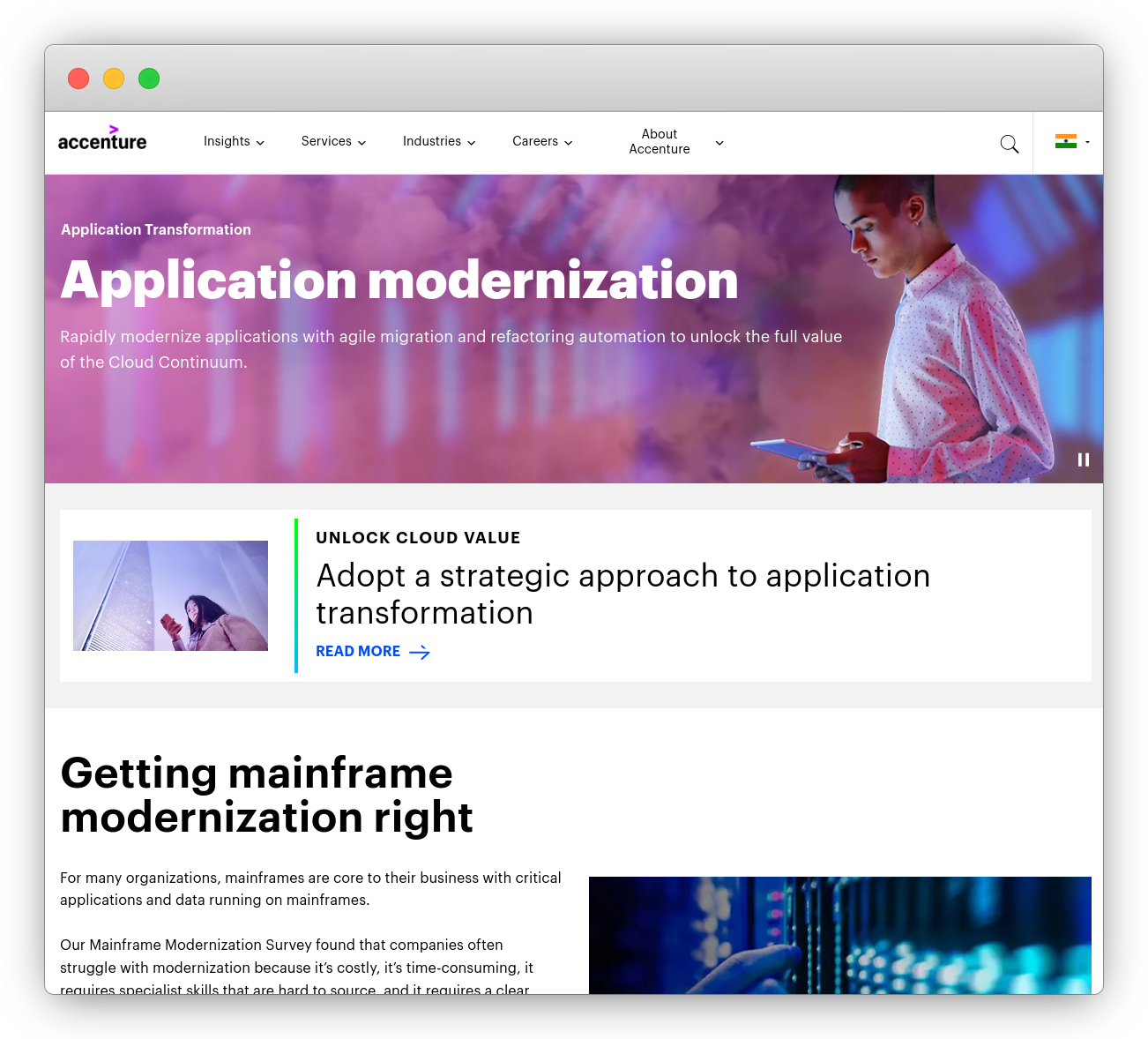Expand the Services dropdown chevron
The image size is (1148, 1039).
tap(362, 143)
